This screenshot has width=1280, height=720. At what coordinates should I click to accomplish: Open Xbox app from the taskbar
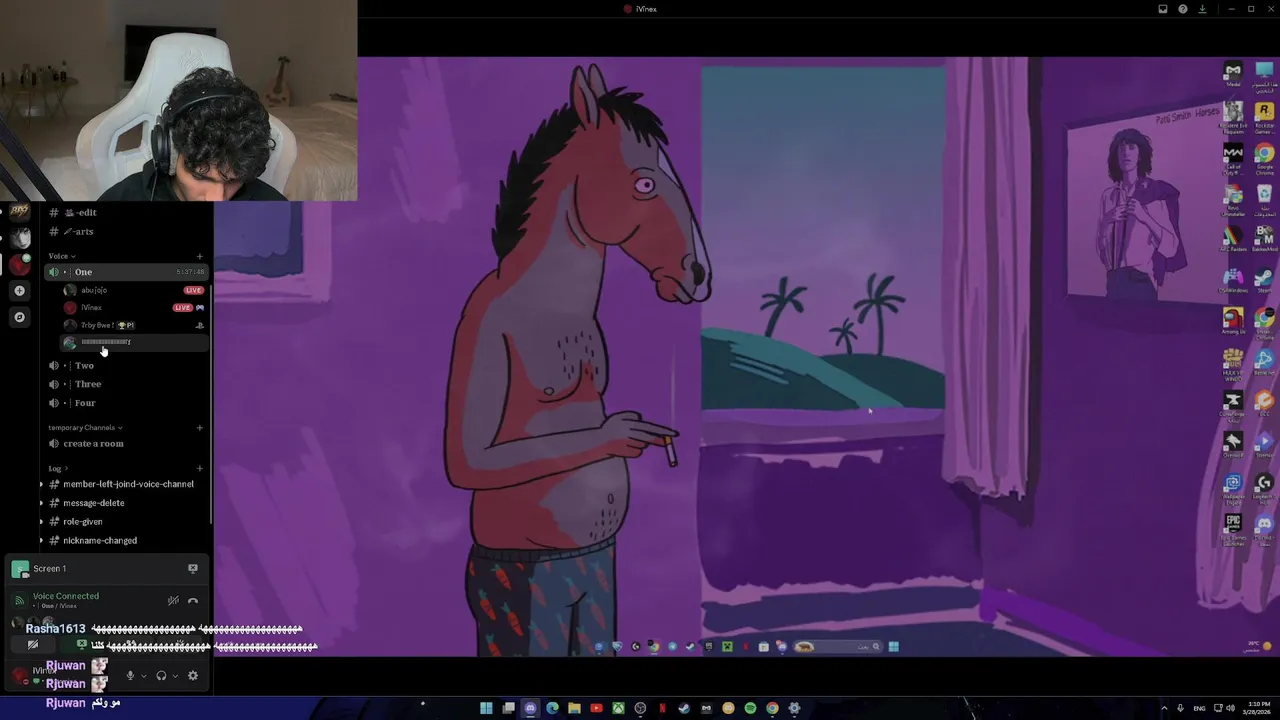pyautogui.click(x=618, y=708)
